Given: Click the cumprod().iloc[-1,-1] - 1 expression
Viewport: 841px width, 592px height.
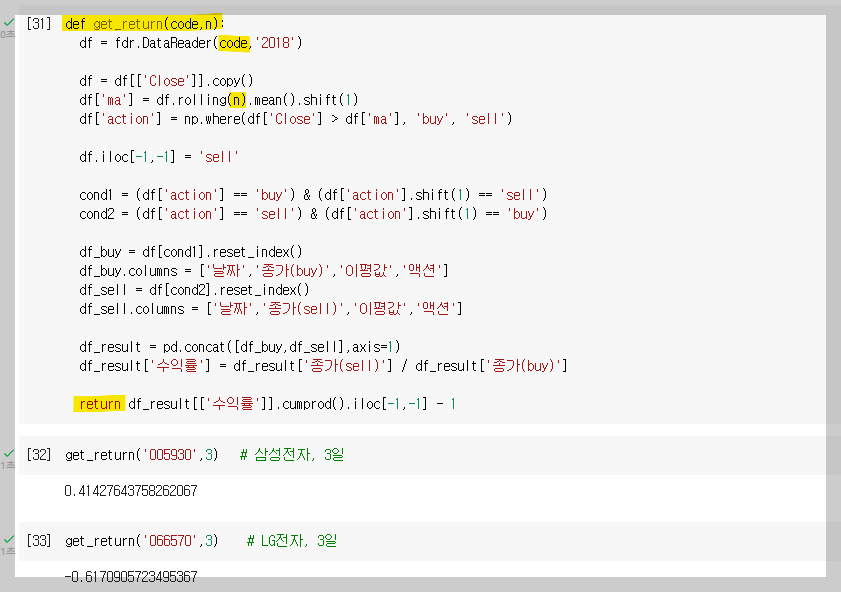Looking at the screenshot, I should coord(369,404).
